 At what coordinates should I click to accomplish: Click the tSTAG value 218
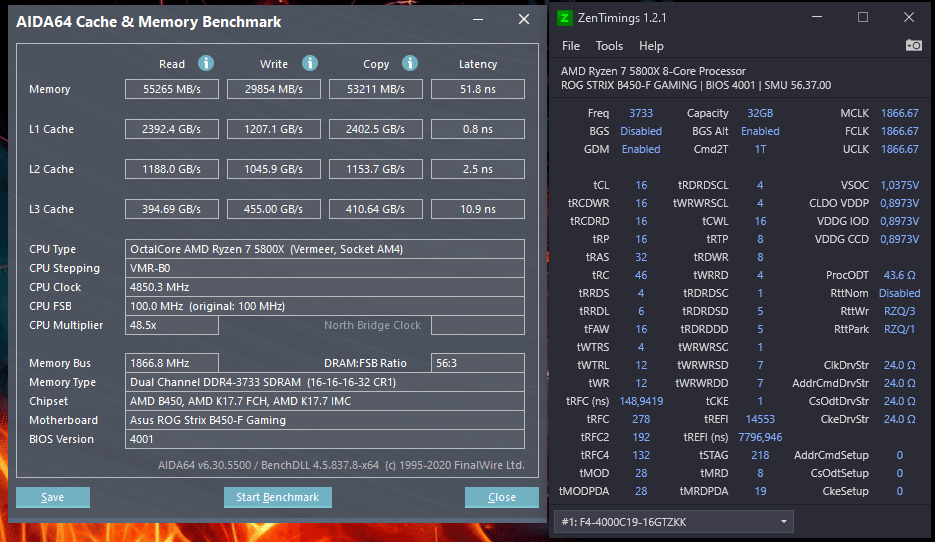[760, 455]
